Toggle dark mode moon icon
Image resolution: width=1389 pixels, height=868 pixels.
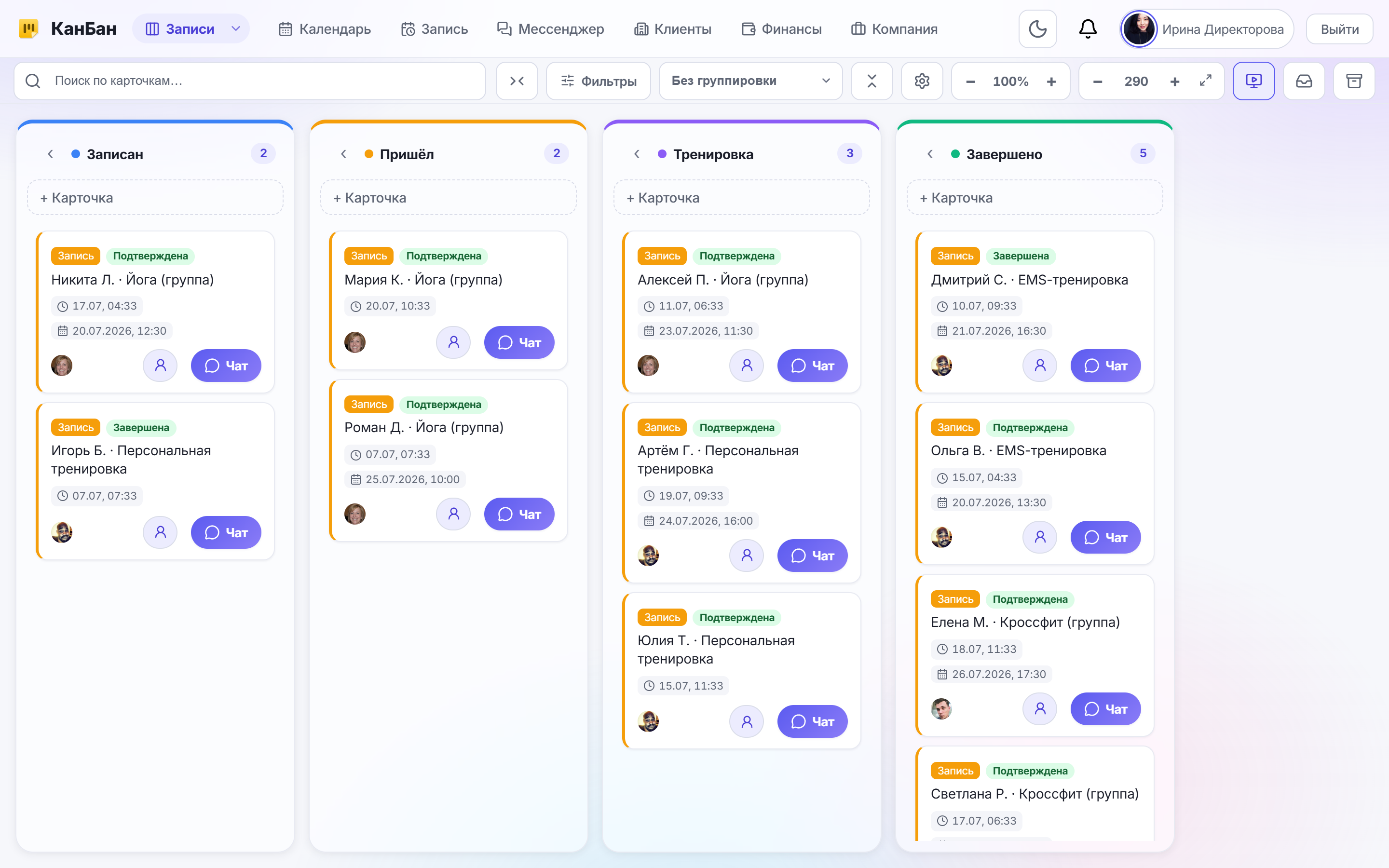point(1037,29)
